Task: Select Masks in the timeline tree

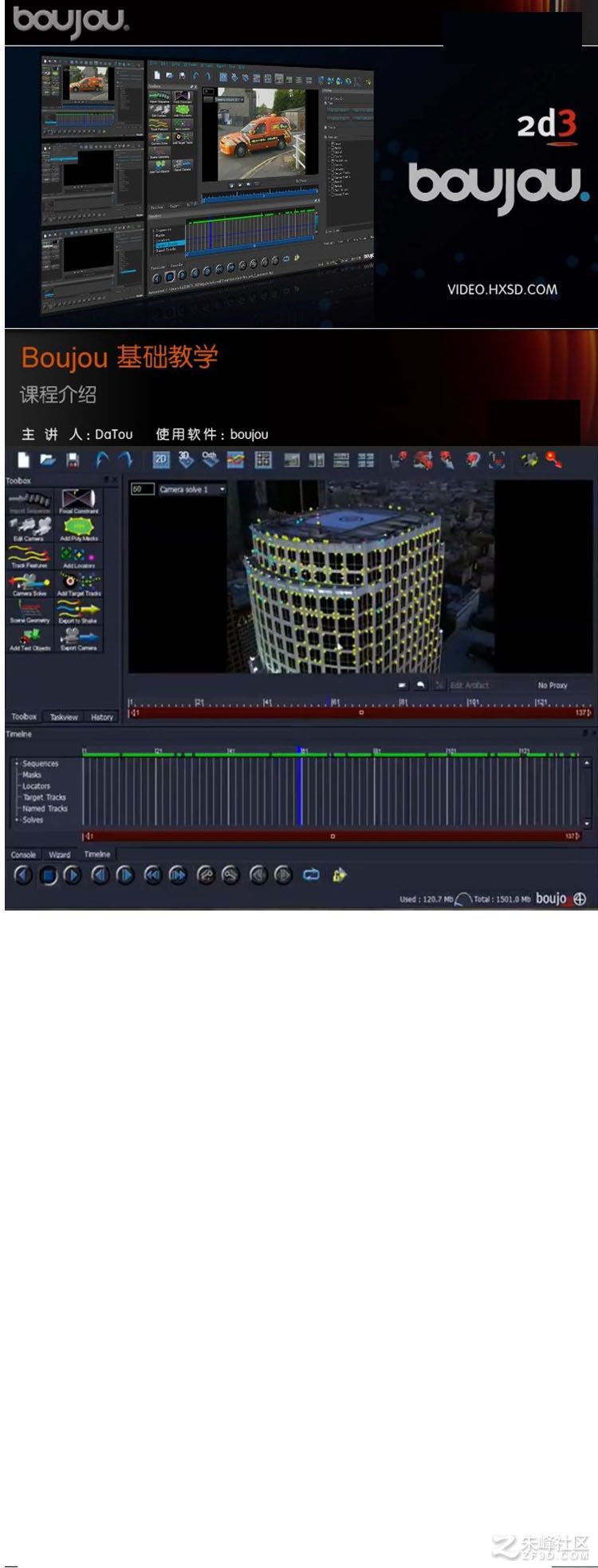Action: (32, 775)
